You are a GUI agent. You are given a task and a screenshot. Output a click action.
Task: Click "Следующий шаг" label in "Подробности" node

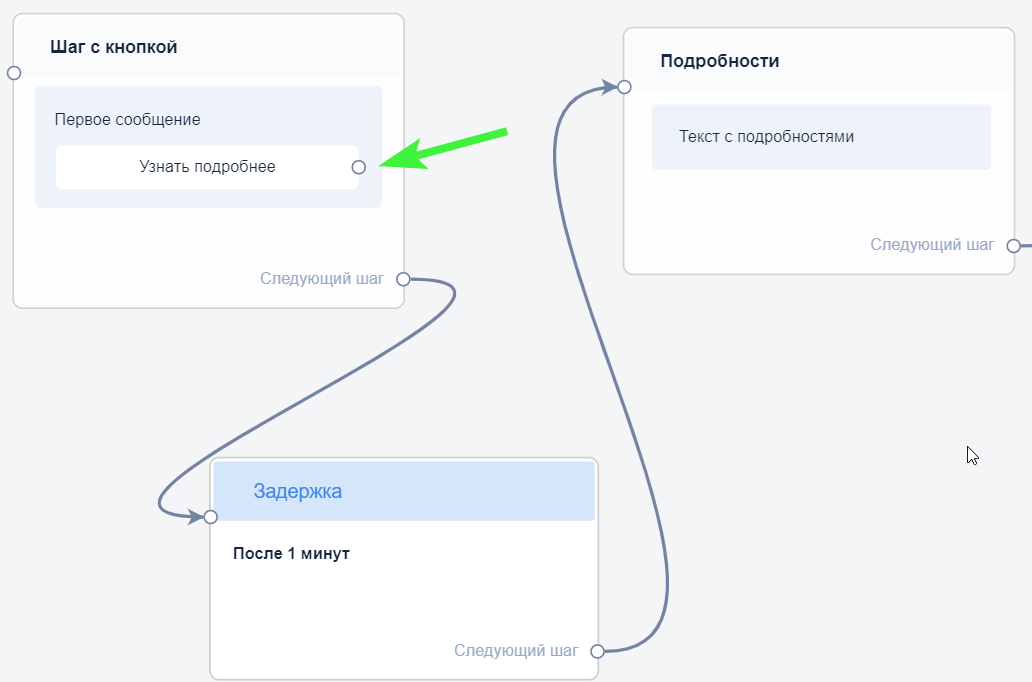(932, 245)
